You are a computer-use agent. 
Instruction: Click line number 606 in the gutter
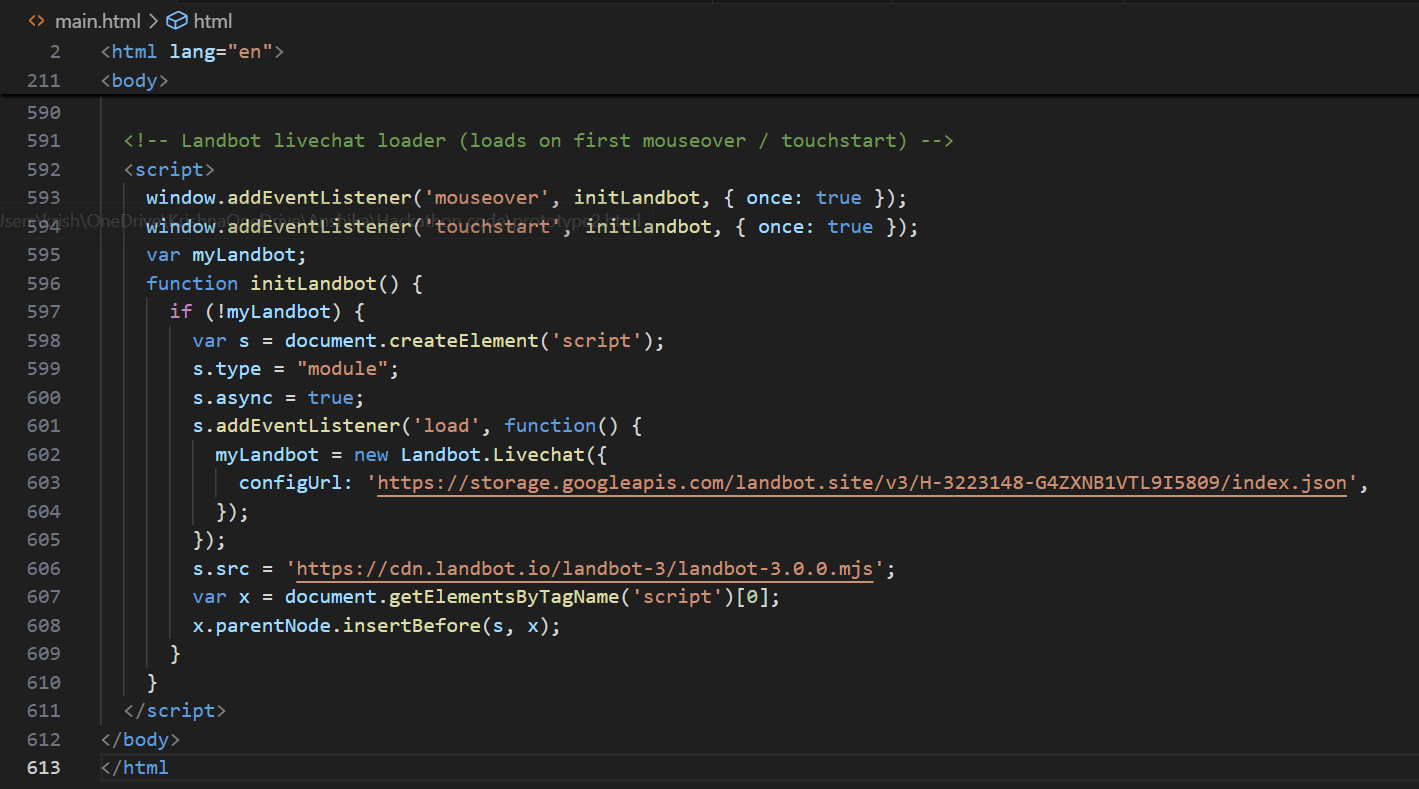pos(44,569)
